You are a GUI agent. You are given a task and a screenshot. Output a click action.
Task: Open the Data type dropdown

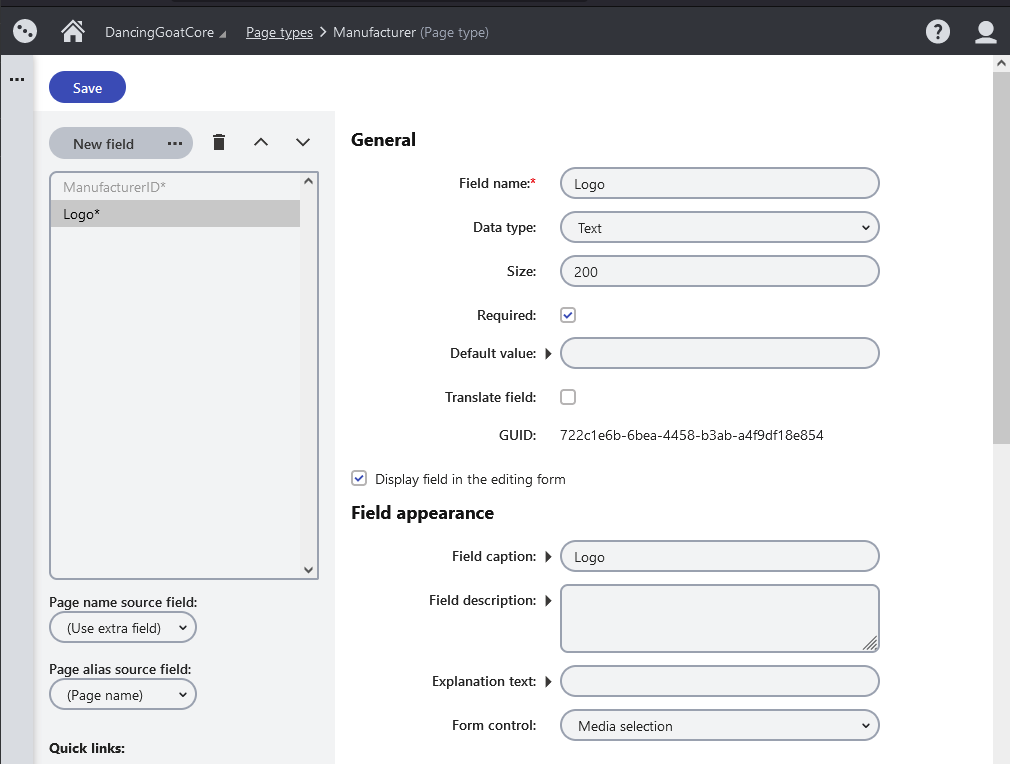pos(719,227)
